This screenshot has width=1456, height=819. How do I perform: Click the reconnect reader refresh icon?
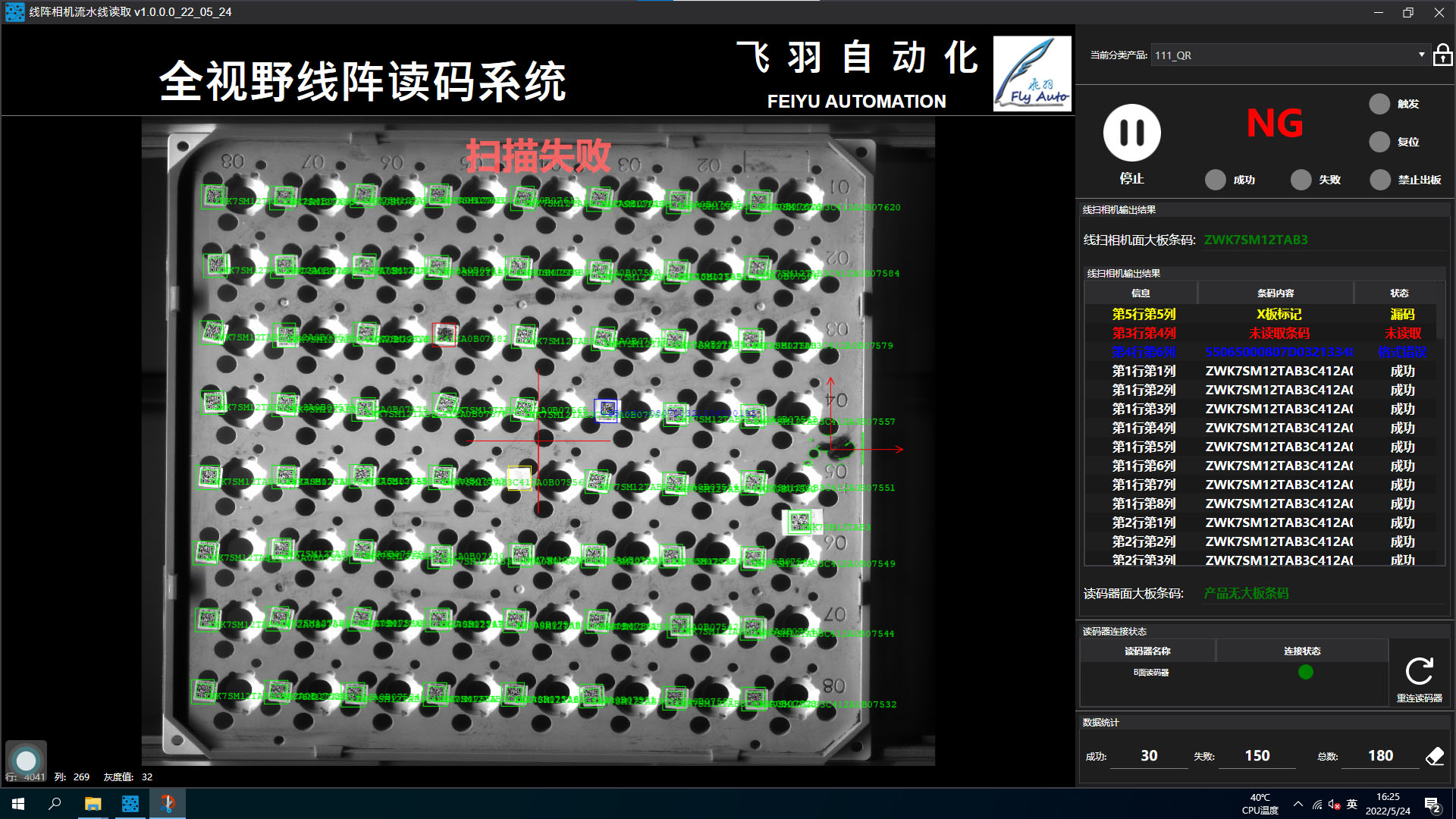(x=1419, y=671)
